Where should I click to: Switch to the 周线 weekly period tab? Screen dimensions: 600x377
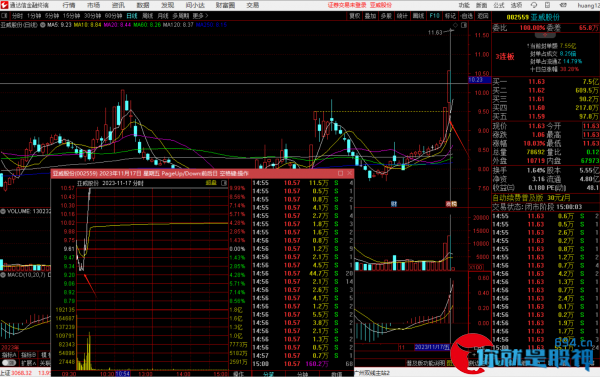pyautogui.click(x=148, y=16)
